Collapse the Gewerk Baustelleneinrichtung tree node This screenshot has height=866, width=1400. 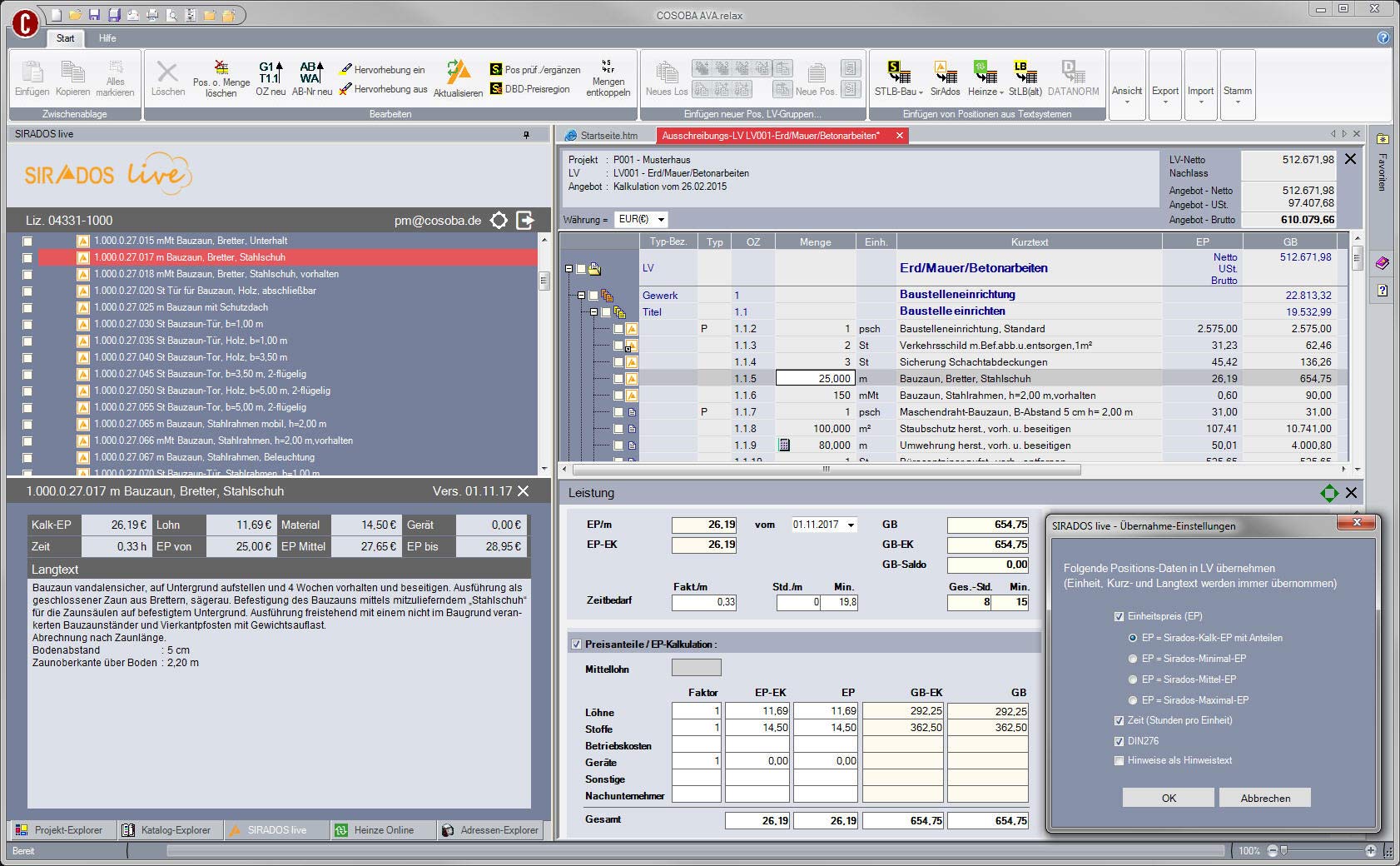tap(581, 296)
